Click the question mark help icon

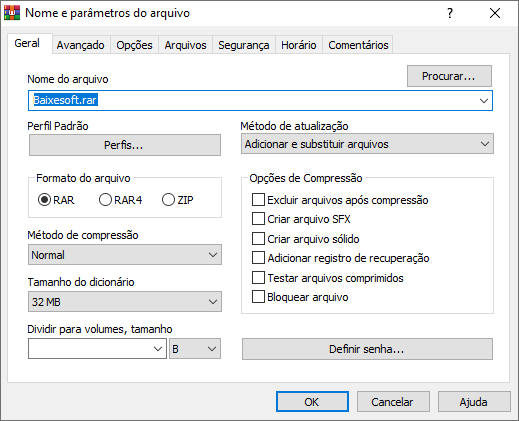[450, 13]
